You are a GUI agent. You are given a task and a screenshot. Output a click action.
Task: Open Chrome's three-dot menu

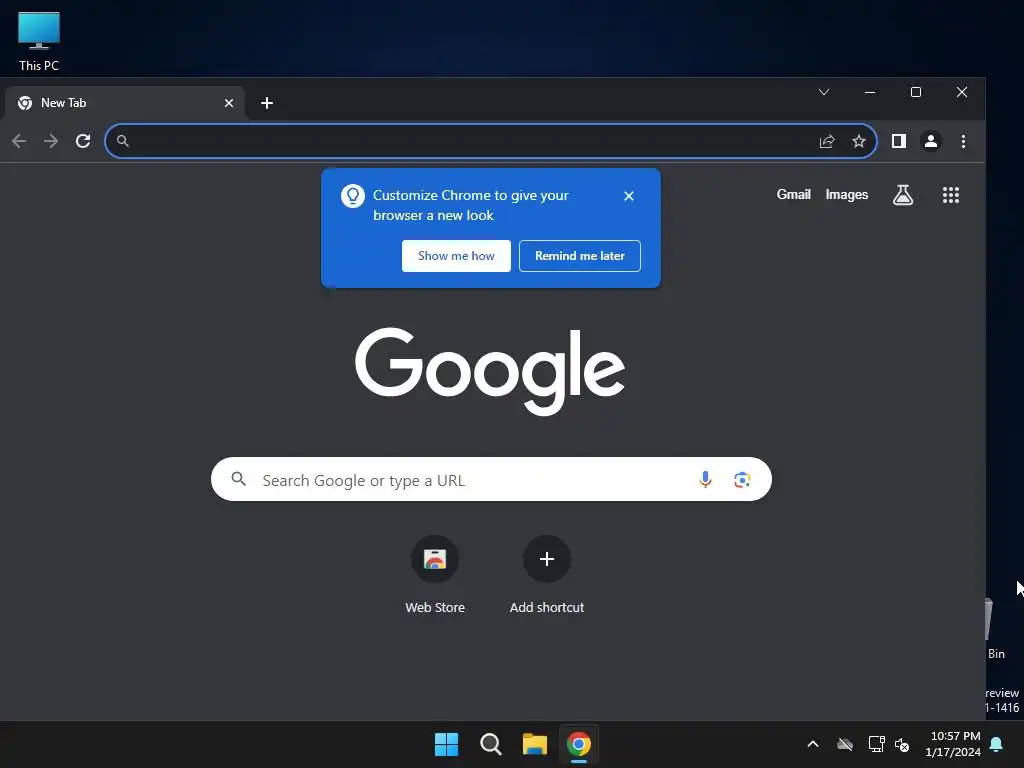coord(963,141)
